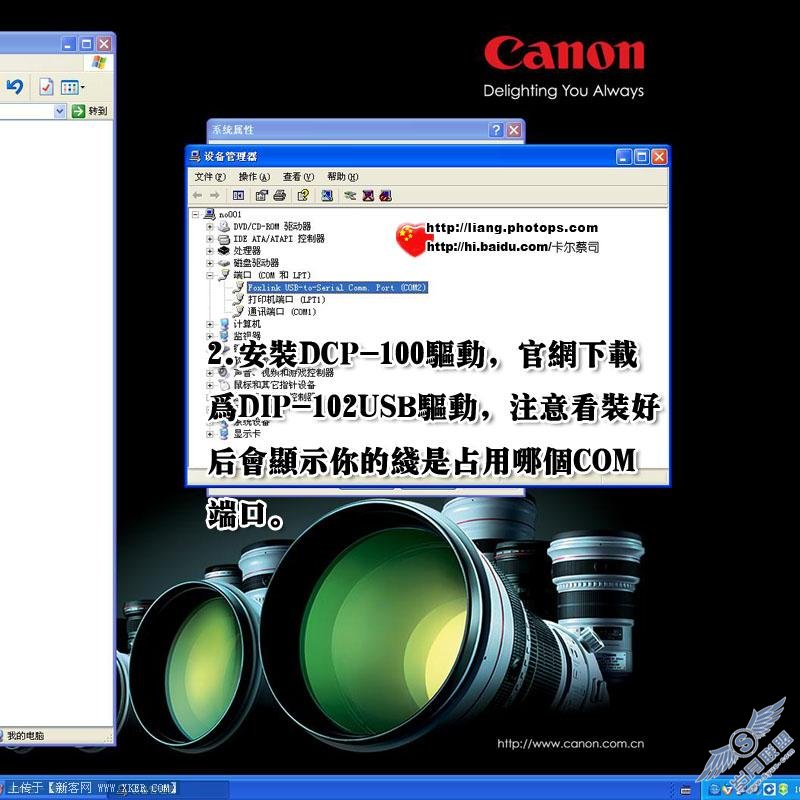Click the undo arrow in Explorer window
This screenshot has height=800, width=800.
click(15, 87)
